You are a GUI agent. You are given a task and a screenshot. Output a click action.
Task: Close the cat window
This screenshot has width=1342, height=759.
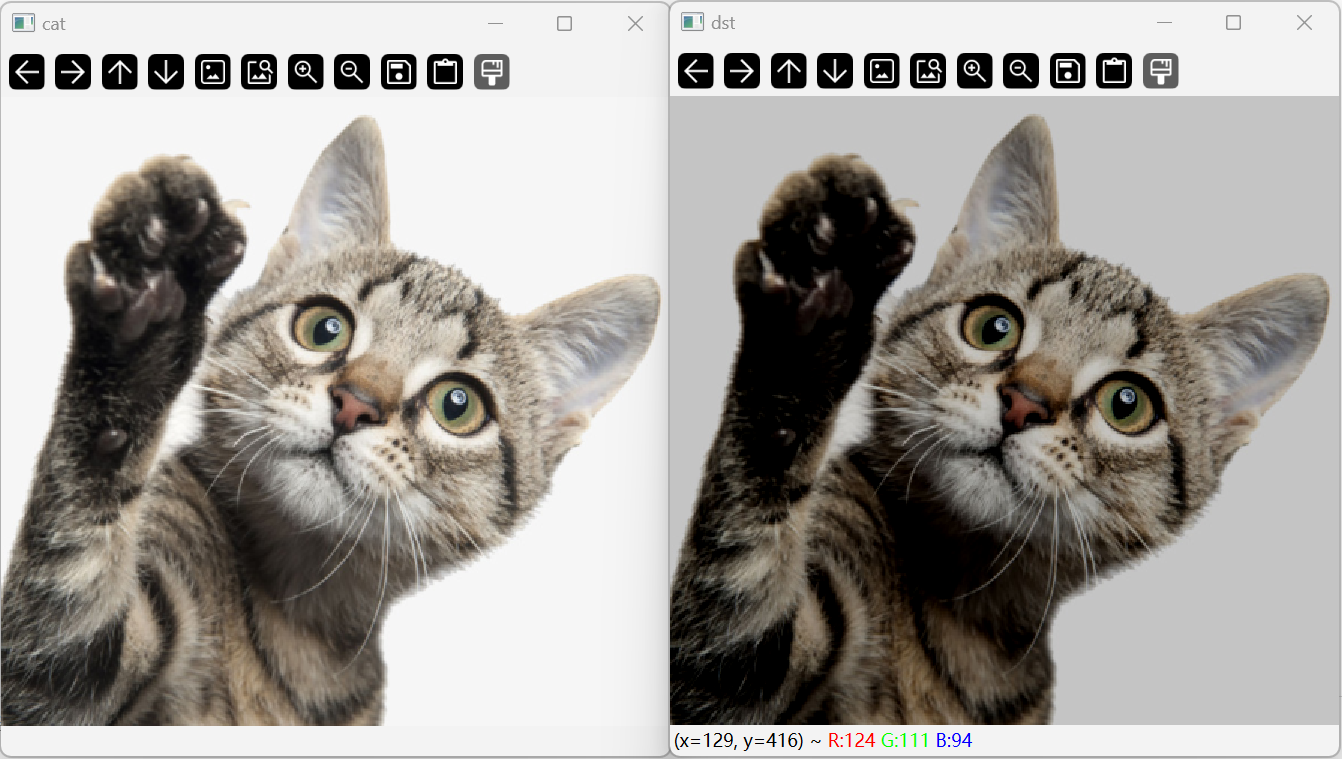click(x=635, y=23)
